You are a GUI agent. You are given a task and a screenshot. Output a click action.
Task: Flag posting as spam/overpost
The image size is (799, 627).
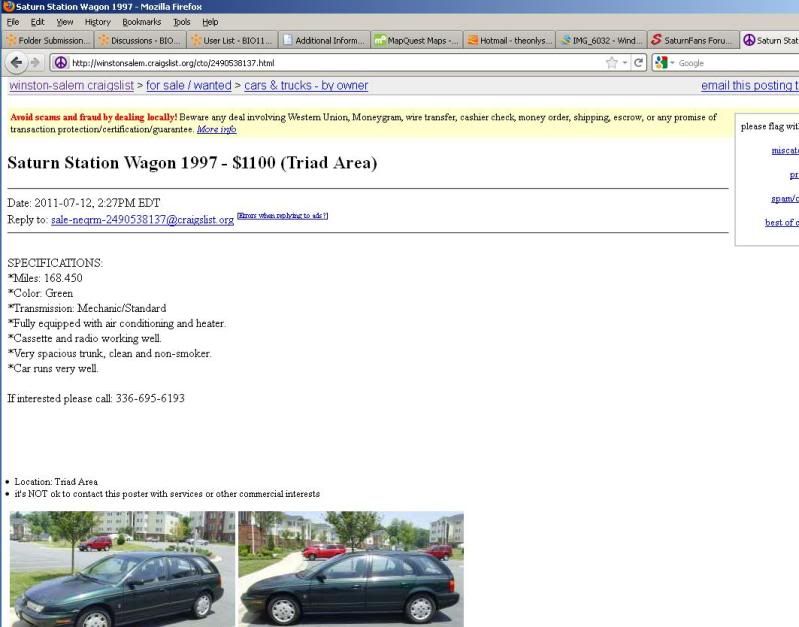click(x=785, y=199)
